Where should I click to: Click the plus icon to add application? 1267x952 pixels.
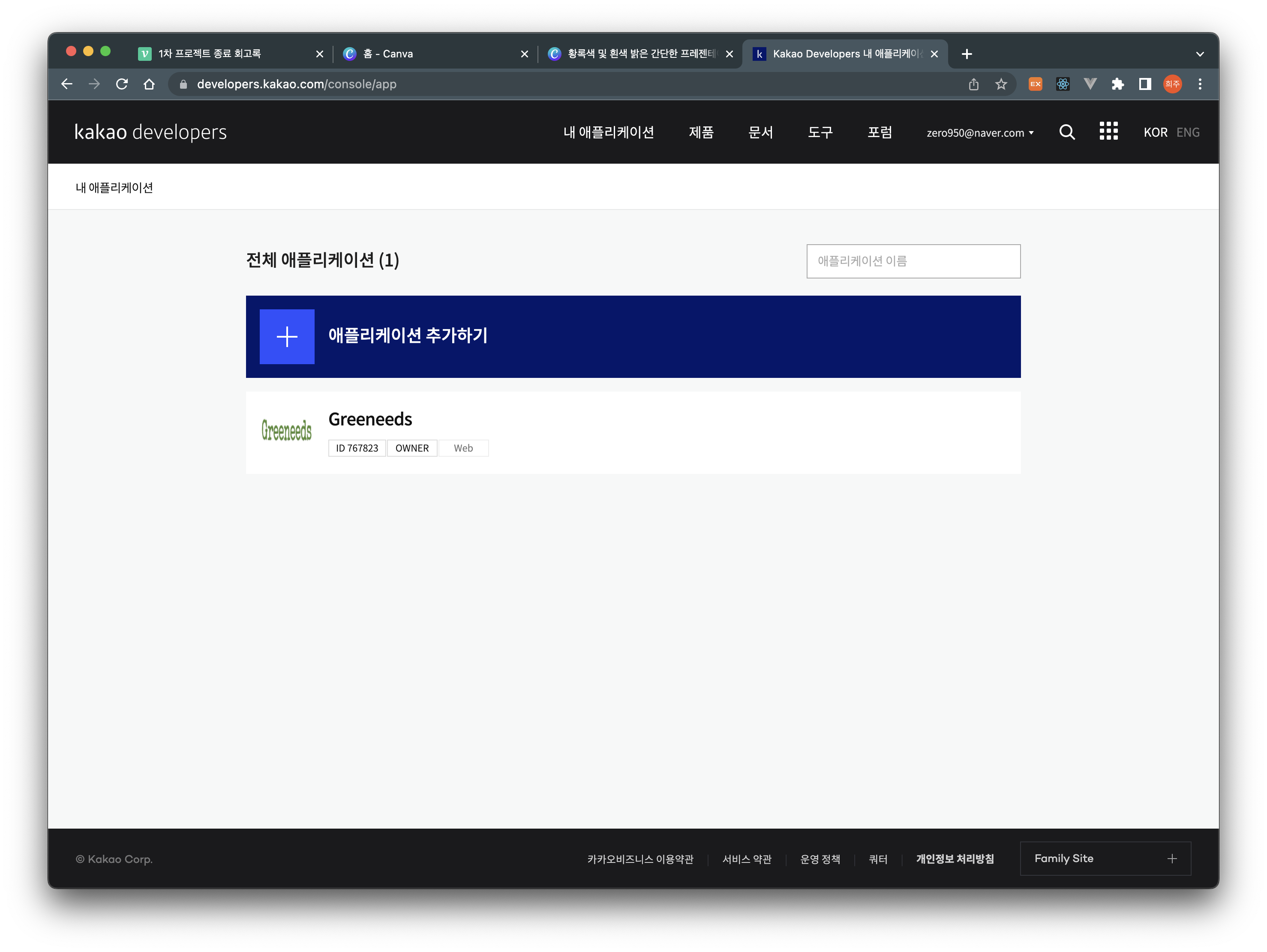pos(287,337)
